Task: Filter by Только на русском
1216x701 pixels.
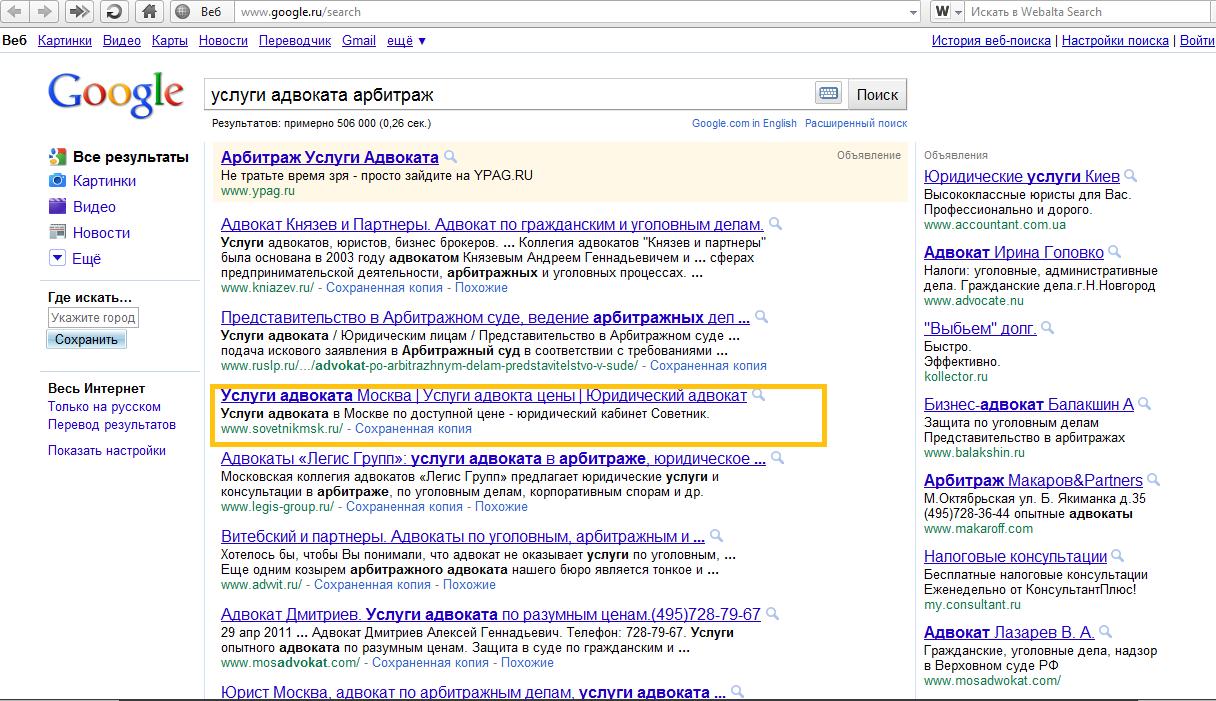Action: pos(104,407)
